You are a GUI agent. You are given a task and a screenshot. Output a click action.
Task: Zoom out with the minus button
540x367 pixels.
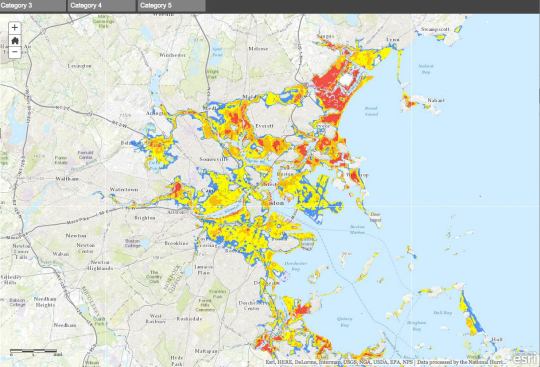[14, 52]
